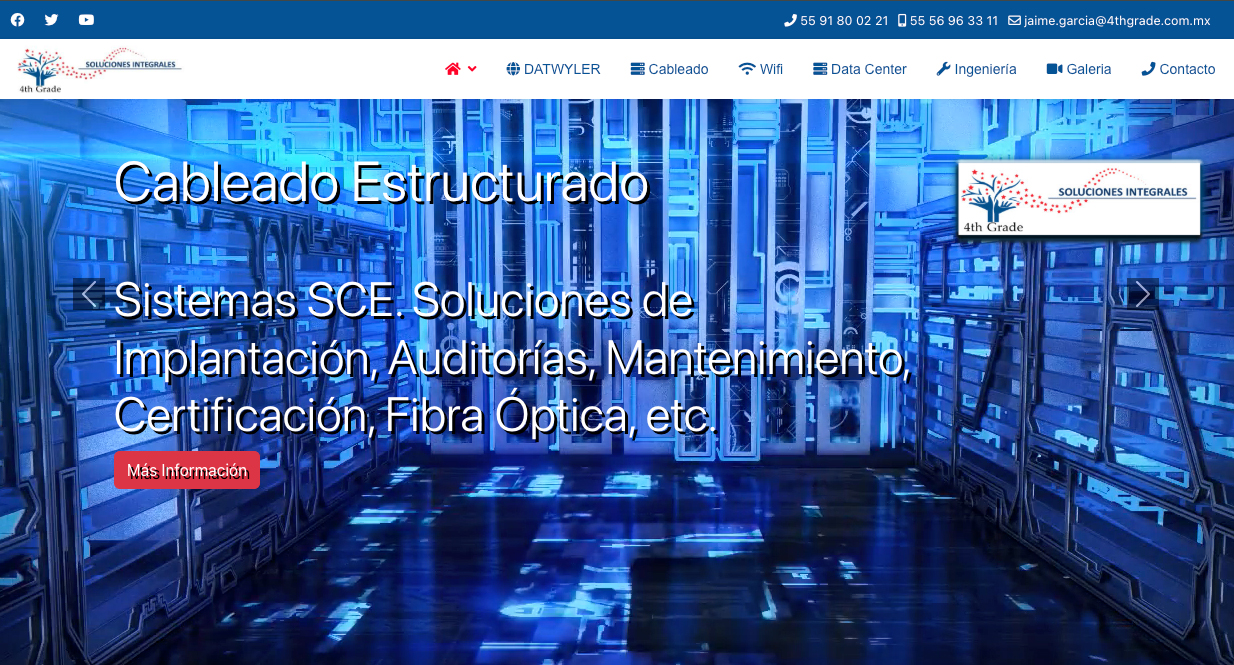The height and width of the screenshot is (665, 1234).
Task: Open the Cableado menu item
Action: (x=678, y=69)
